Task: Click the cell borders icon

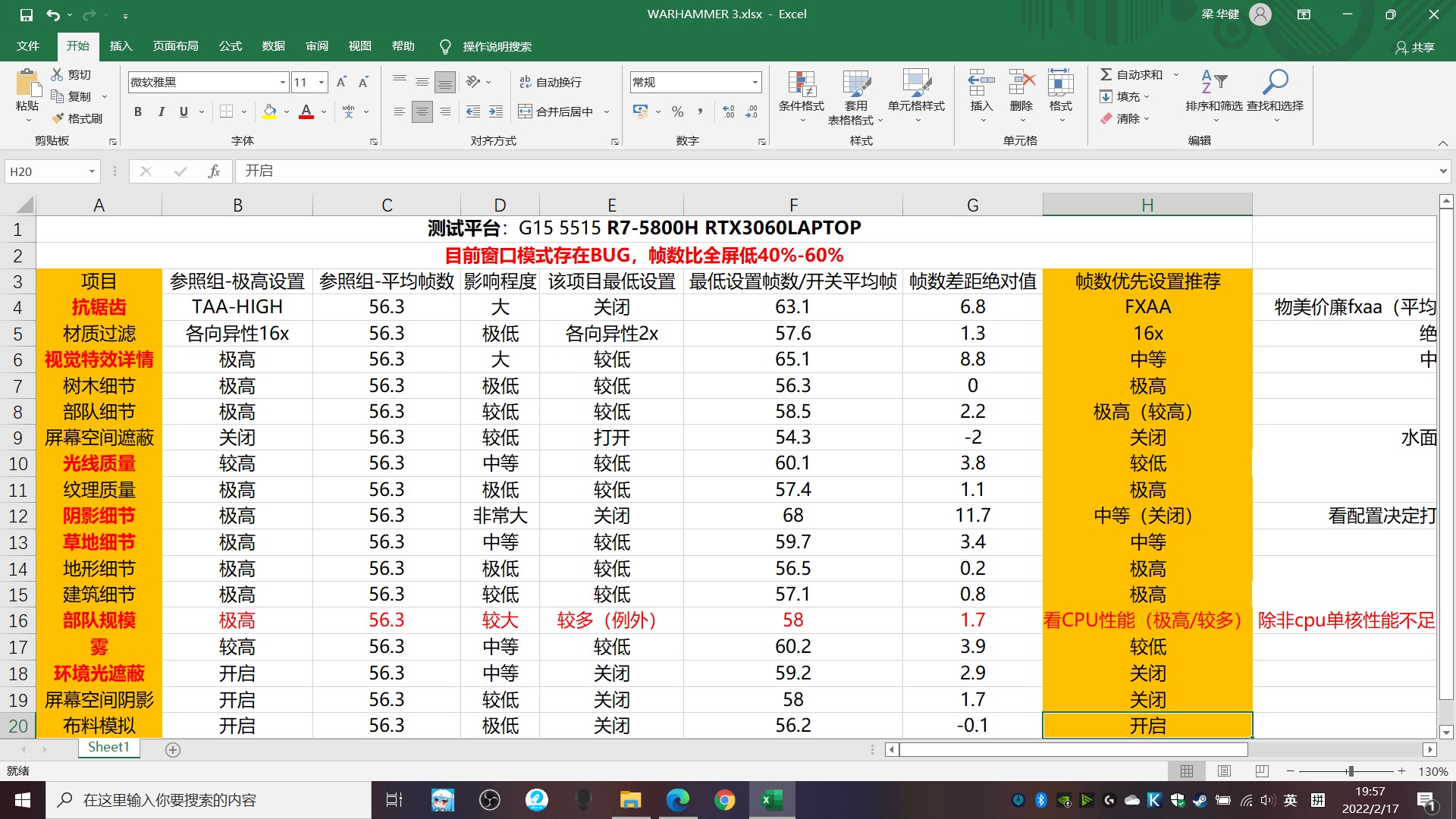Action: pyautogui.click(x=226, y=111)
